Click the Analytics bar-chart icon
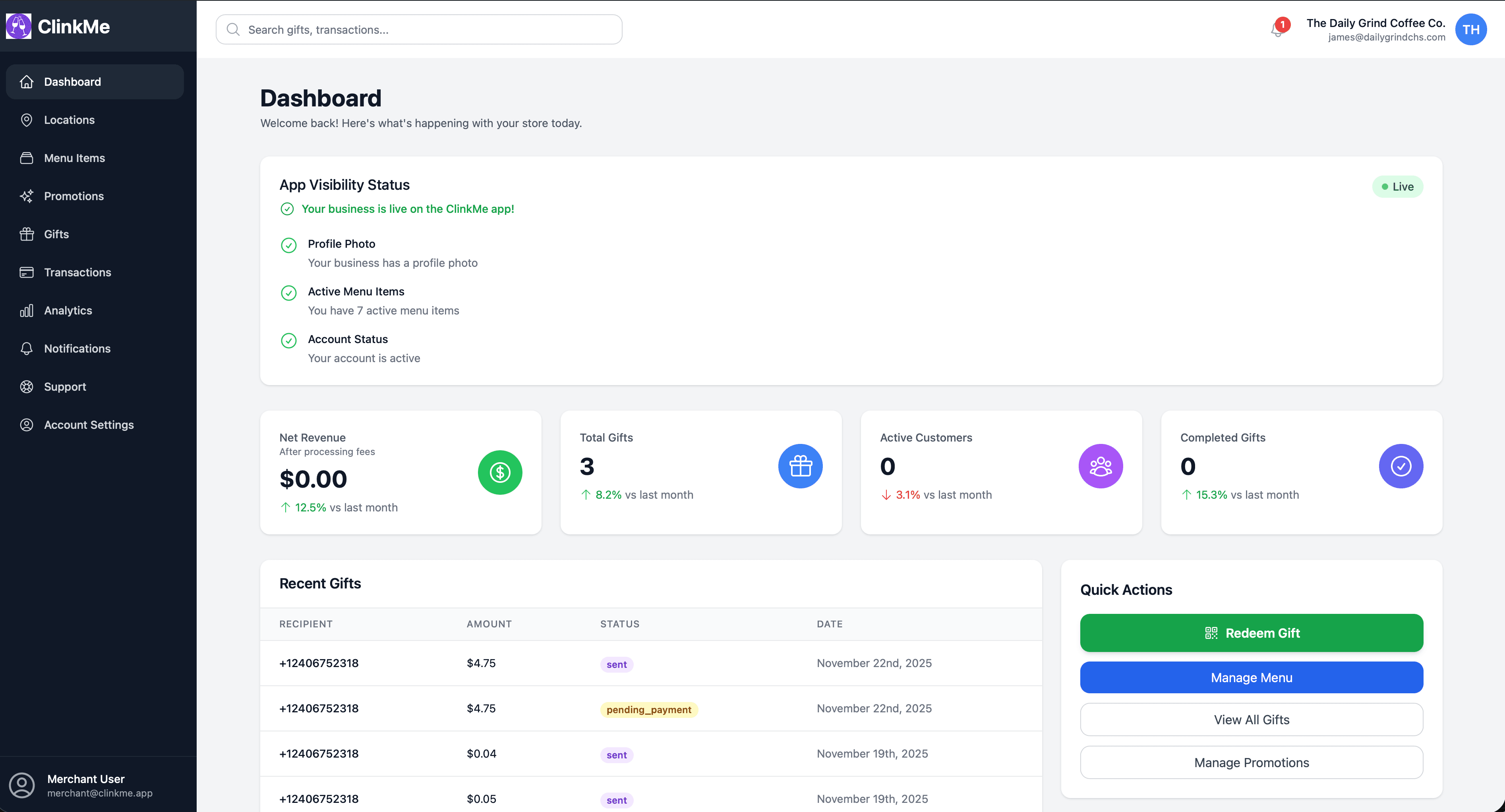The width and height of the screenshot is (1505, 812). tap(27, 311)
